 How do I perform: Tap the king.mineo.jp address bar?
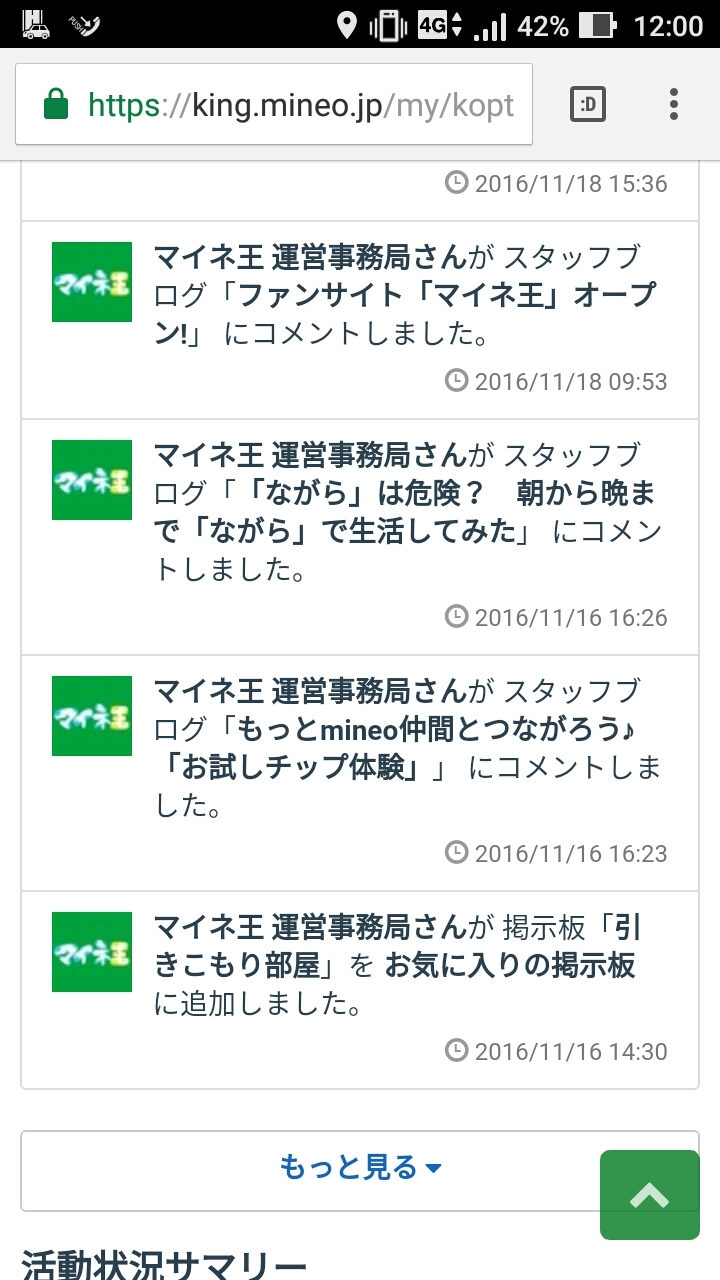click(x=300, y=104)
